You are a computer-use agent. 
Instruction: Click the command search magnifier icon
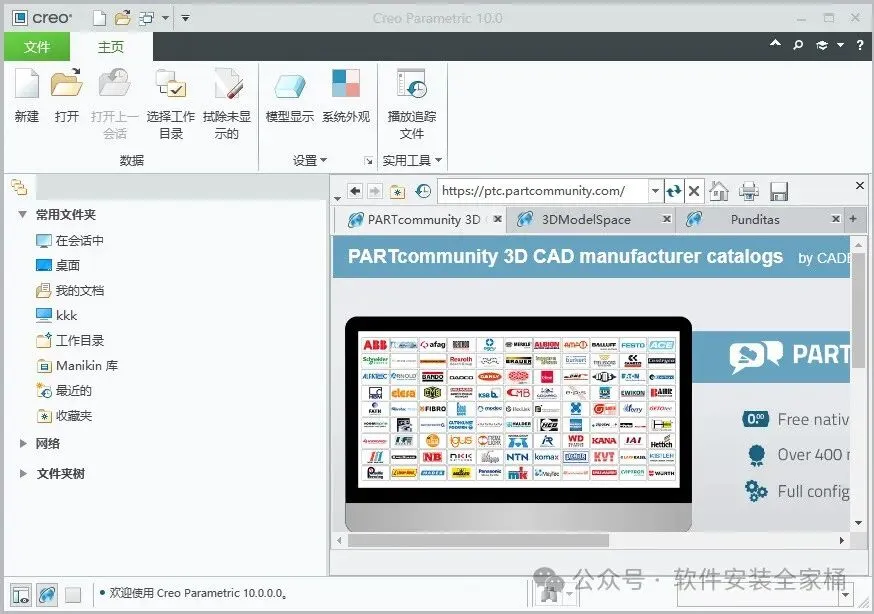coord(798,45)
